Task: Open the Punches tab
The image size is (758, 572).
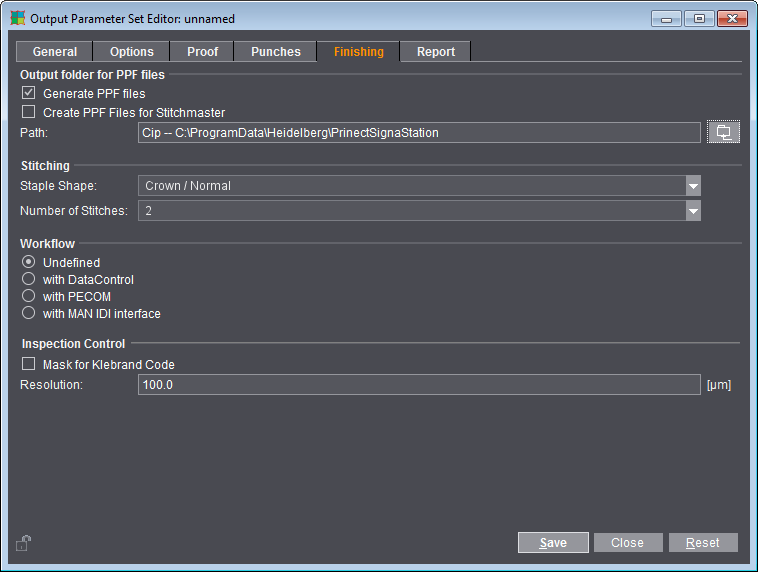Action: click(275, 52)
